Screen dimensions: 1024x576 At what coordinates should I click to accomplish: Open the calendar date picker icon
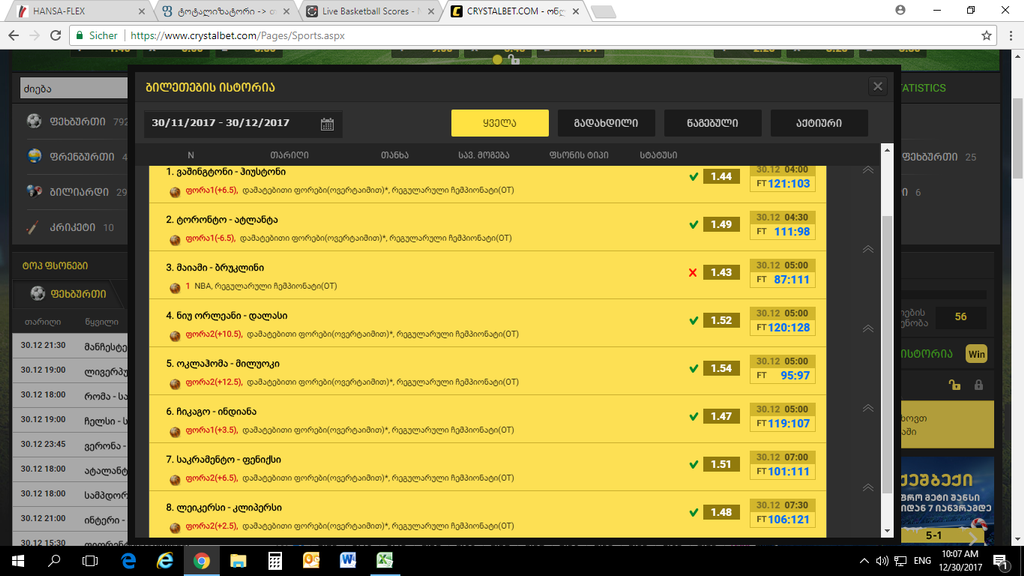327,124
